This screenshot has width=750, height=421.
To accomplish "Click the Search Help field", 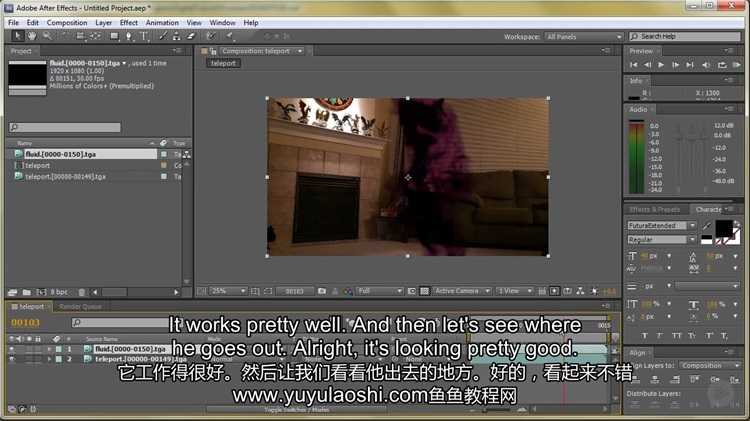I will click(684, 36).
